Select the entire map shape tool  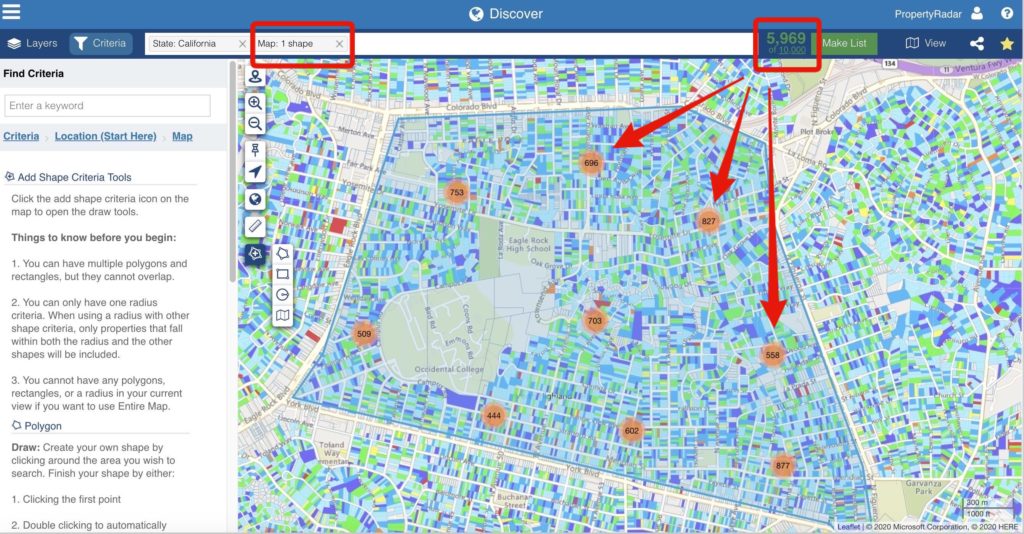pos(282,316)
